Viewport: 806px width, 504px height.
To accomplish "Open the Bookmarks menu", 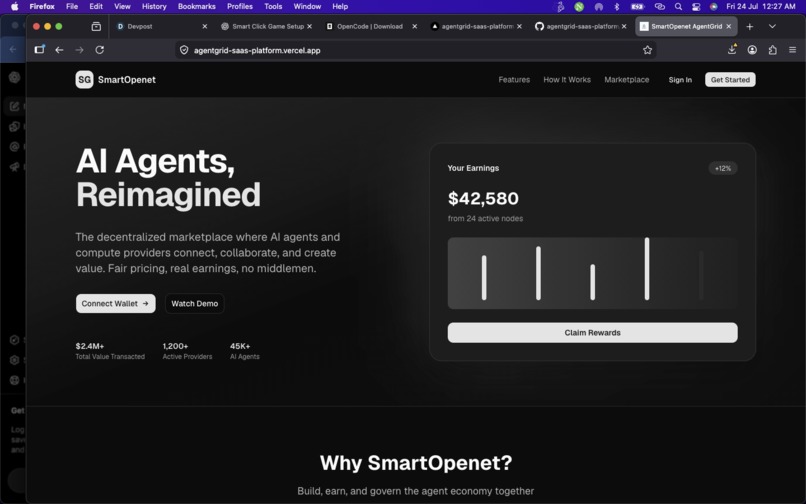I will click(196, 7).
